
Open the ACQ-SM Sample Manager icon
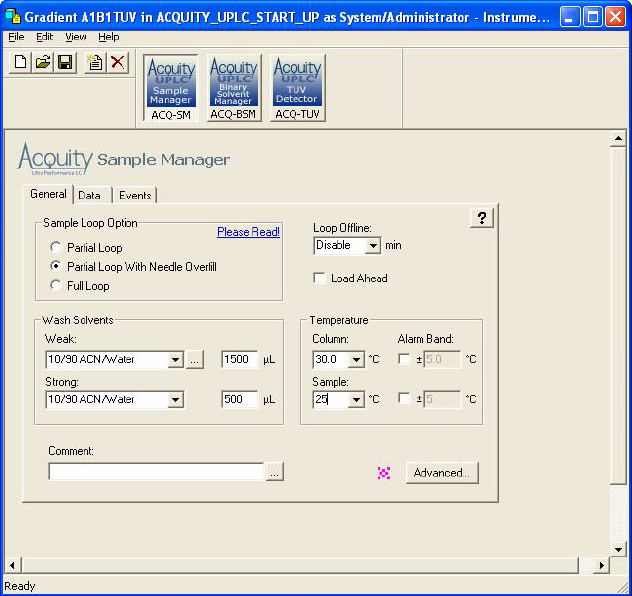[171, 88]
